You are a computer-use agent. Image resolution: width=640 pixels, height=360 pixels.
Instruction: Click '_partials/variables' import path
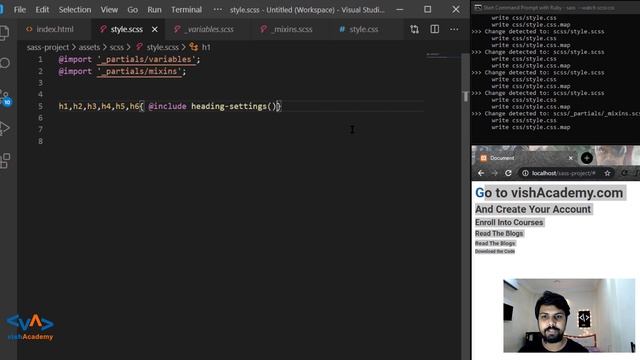point(147,60)
